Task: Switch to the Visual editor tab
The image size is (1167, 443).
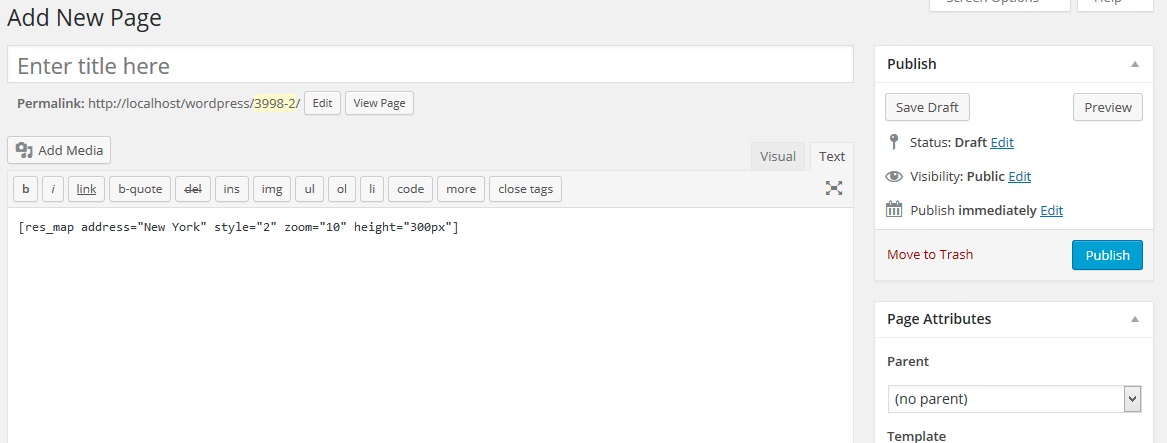Action: 778,156
